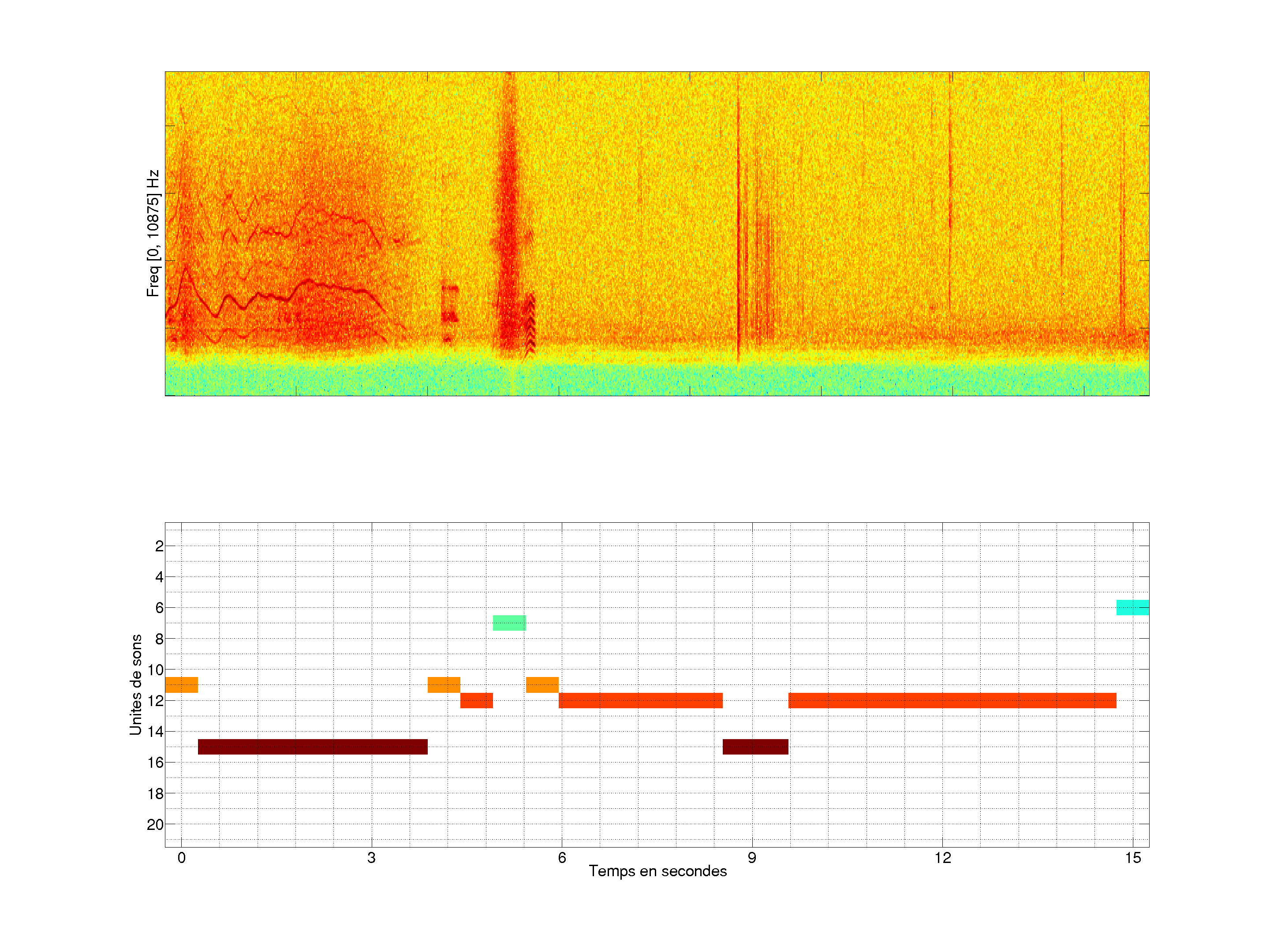Click the cyan low-frequency band of the spectrogram
The width and height of the screenshot is (1270, 952).
pyautogui.click(x=657, y=380)
